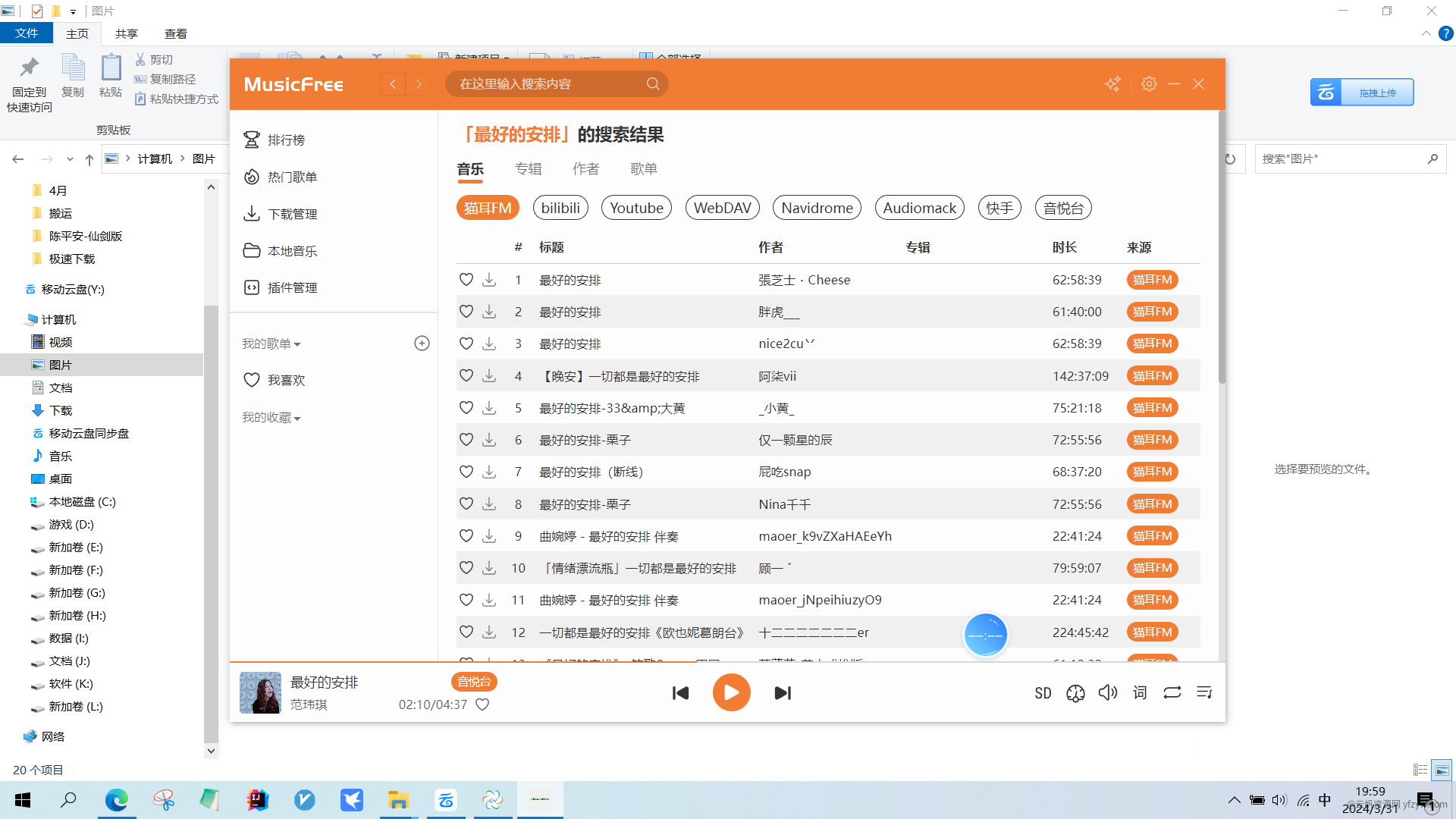Select Navidrome source filter

(817, 208)
